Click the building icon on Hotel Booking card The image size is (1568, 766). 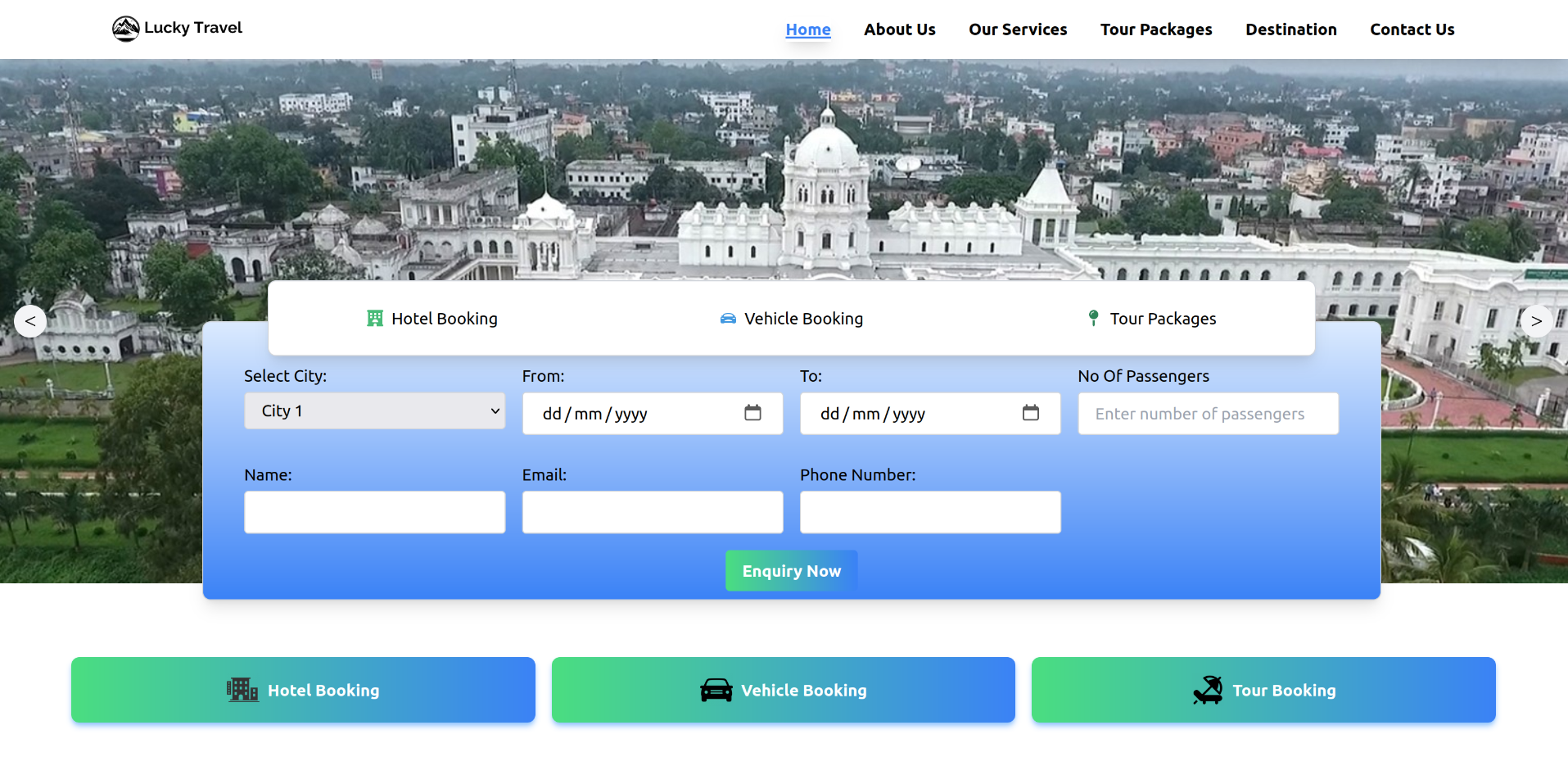pyautogui.click(x=242, y=690)
